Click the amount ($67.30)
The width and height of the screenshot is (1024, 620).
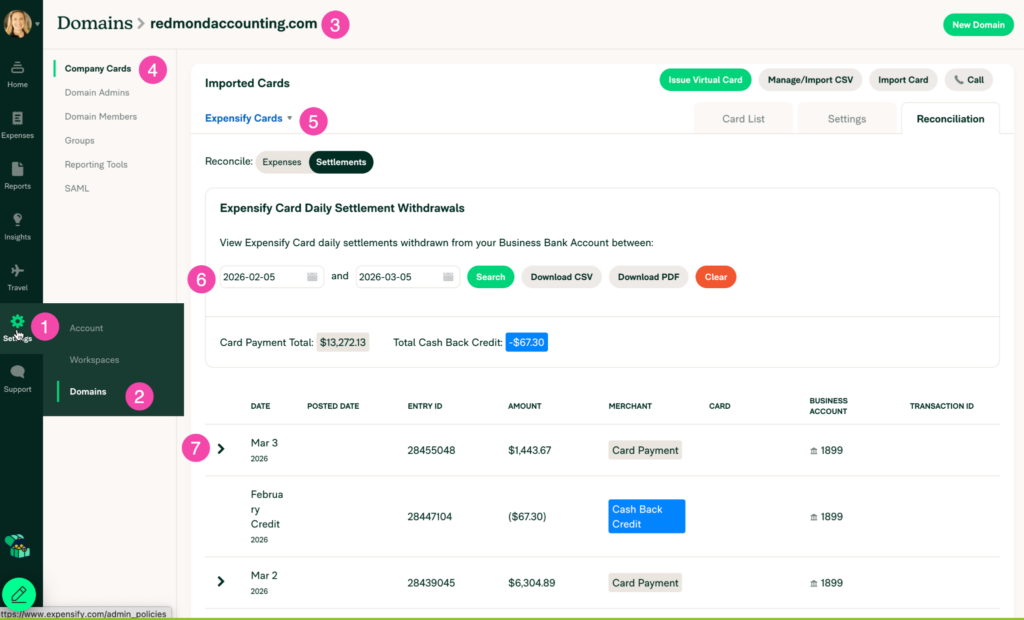(527, 517)
